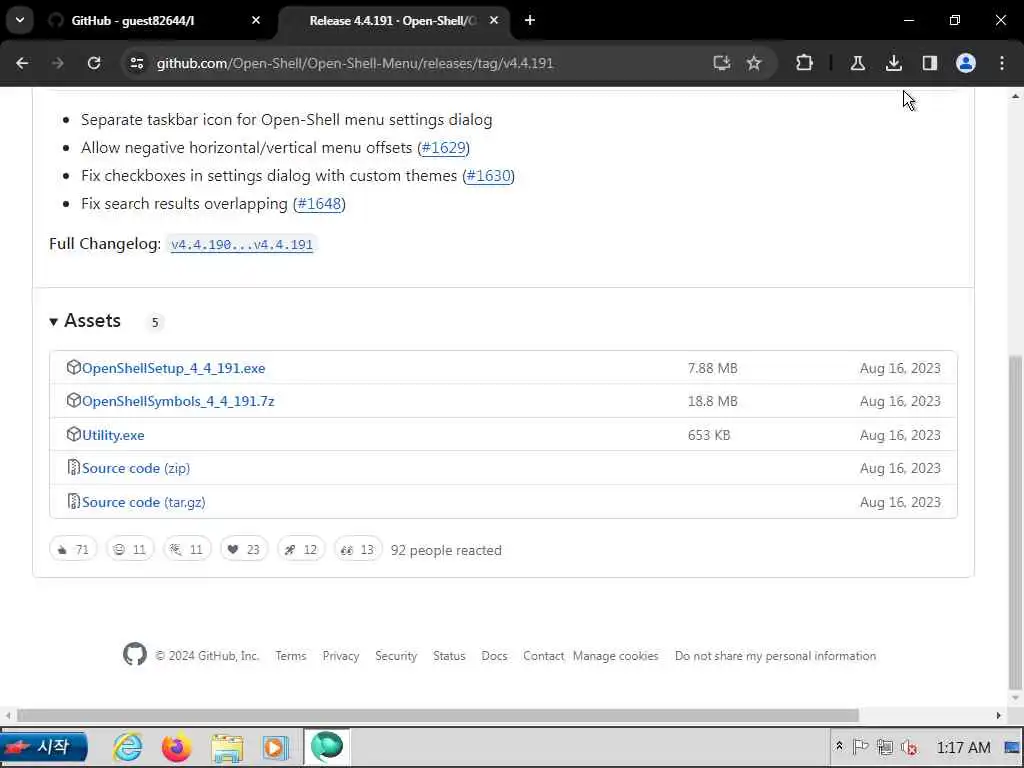Close the Release 4.4.191 tab
The height and width of the screenshot is (768, 1024).
(x=494, y=20)
